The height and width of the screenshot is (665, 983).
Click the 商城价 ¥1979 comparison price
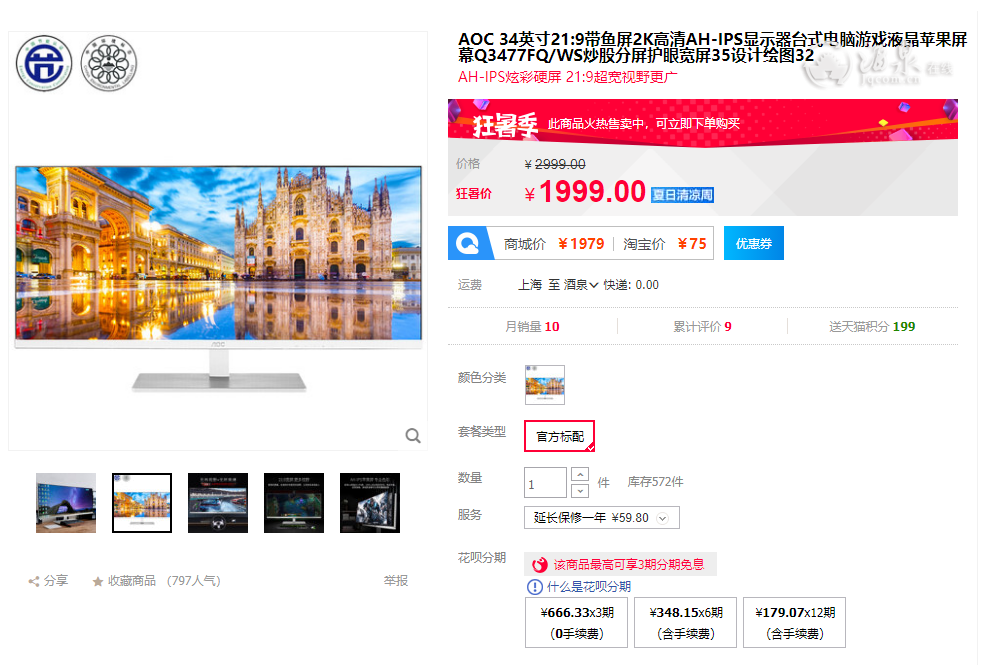click(554, 244)
